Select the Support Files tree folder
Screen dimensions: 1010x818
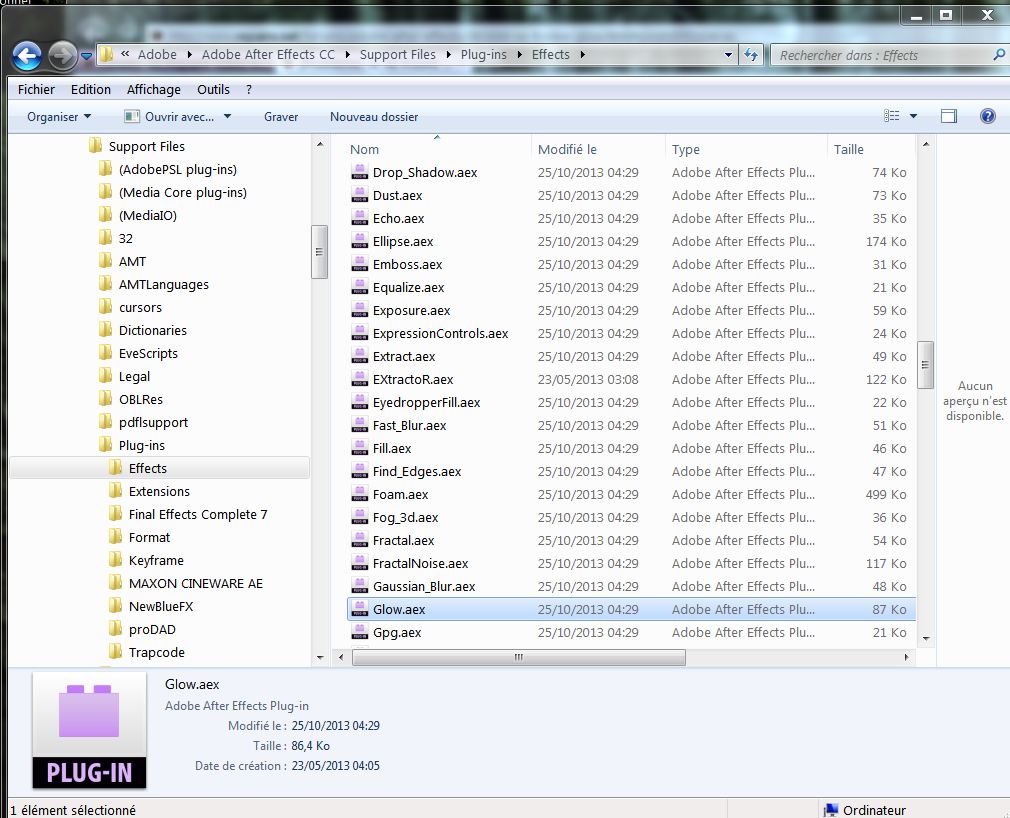pos(146,146)
